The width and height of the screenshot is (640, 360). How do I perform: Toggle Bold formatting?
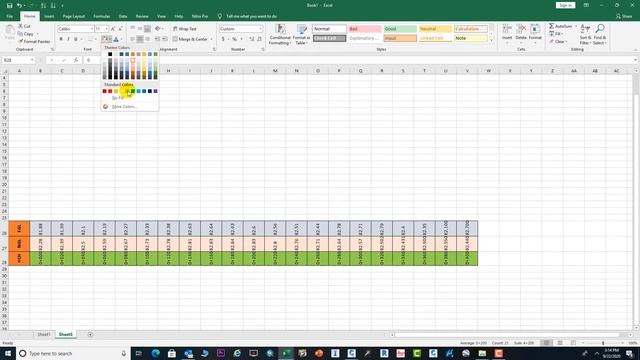tap(61, 39)
